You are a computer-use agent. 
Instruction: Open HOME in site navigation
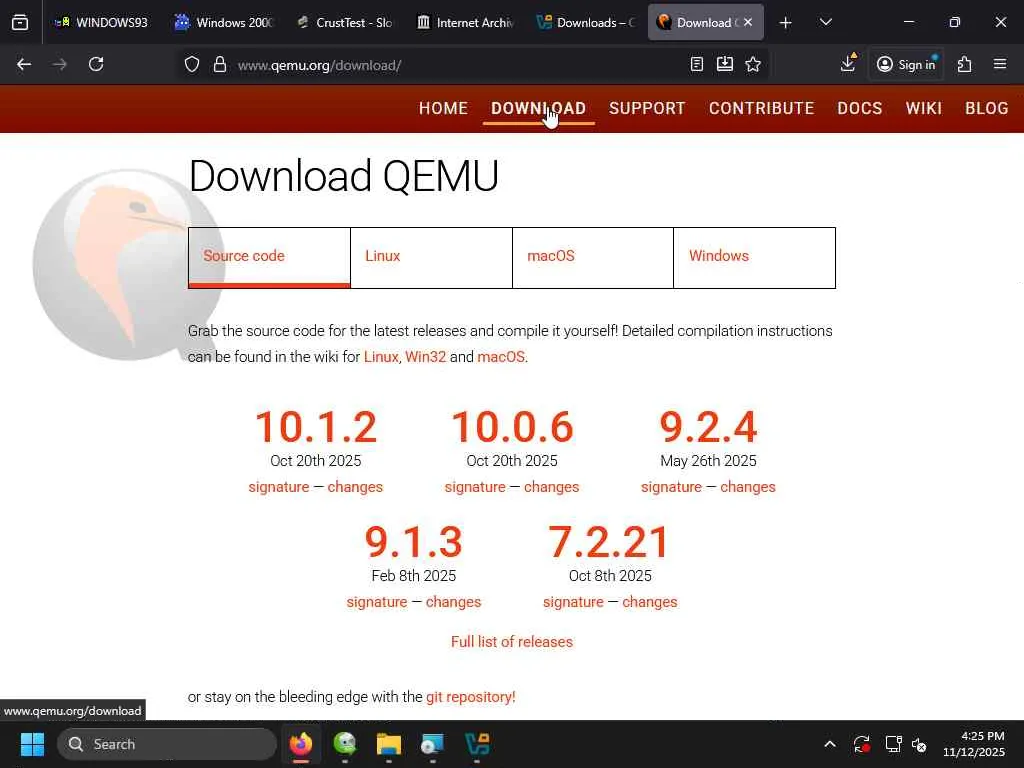(x=443, y=108)
